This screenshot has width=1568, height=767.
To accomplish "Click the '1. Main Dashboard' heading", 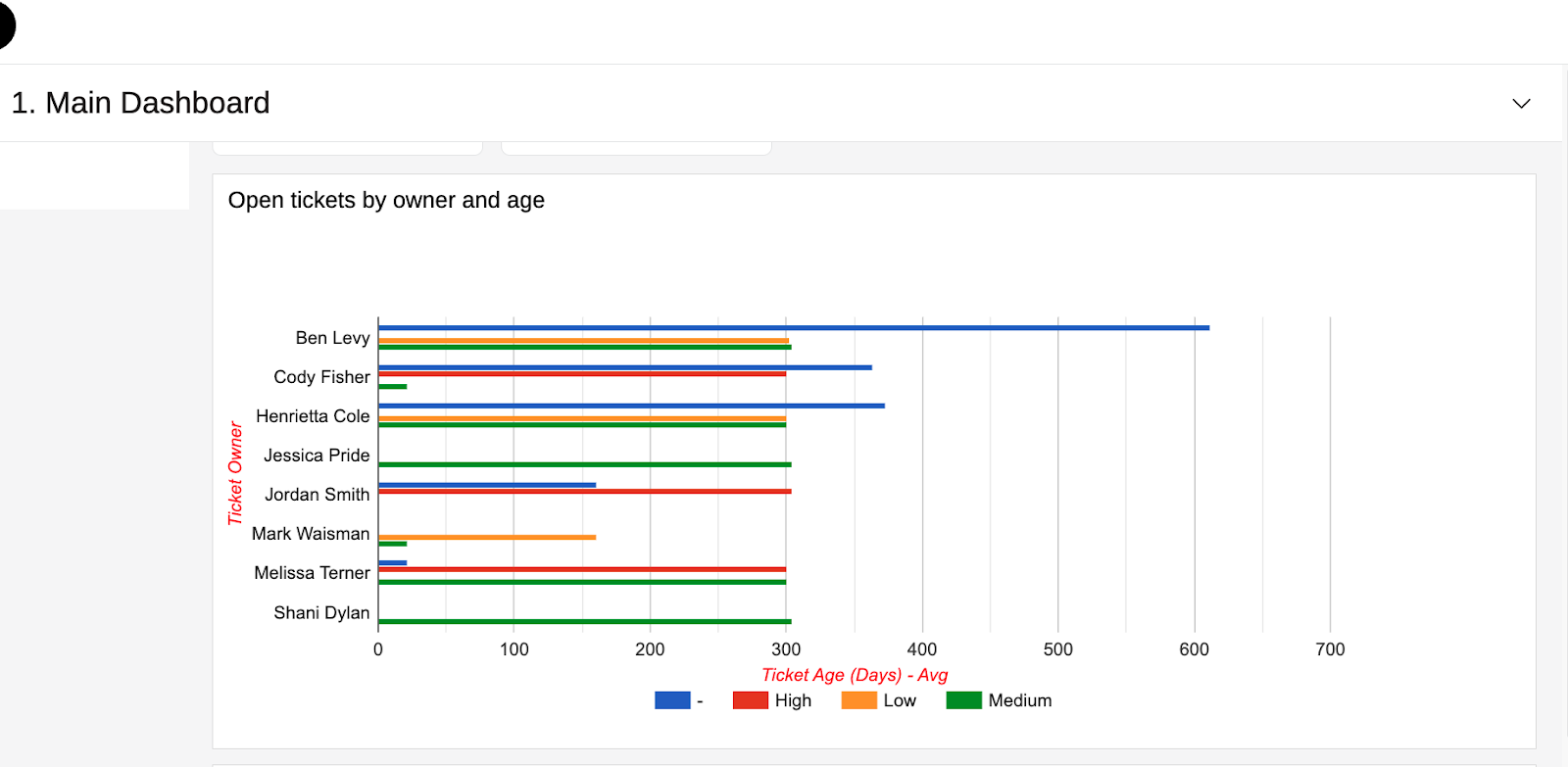I will point(140,103).
